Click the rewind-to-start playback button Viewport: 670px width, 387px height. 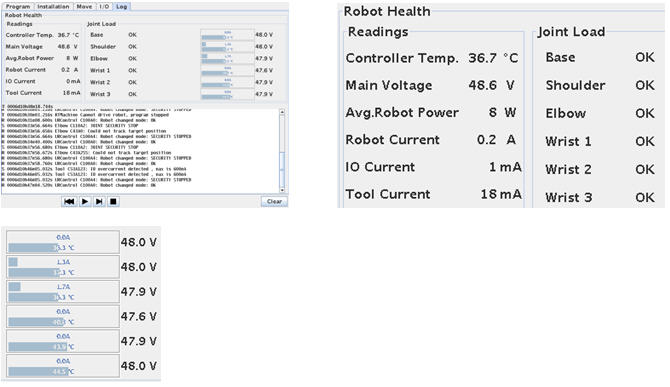coord(69,201)
